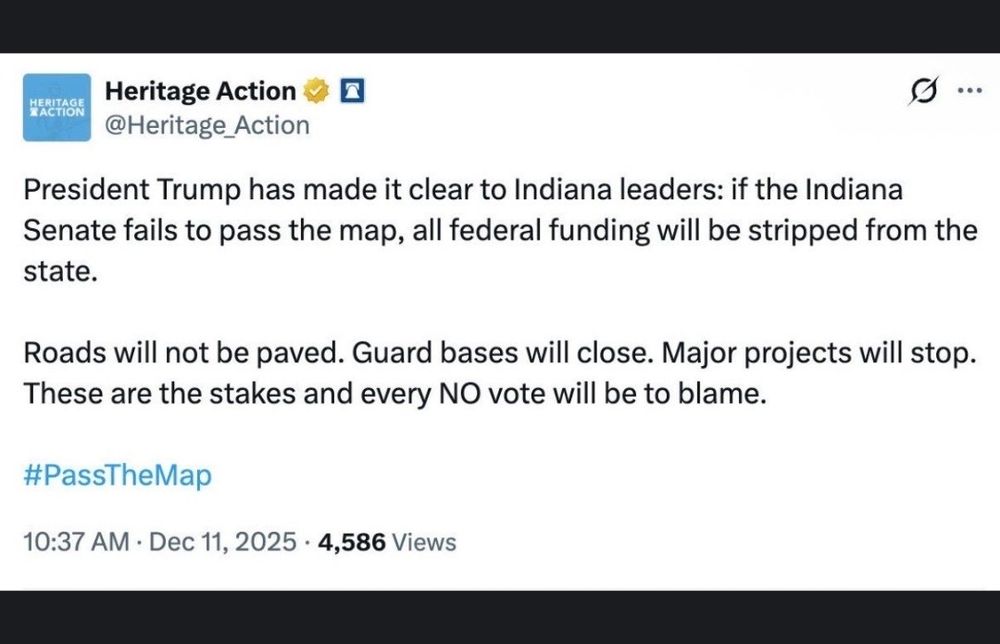Screen dimensions: 1000x644
Task: Click the Views label
Action: coord(424,542)
